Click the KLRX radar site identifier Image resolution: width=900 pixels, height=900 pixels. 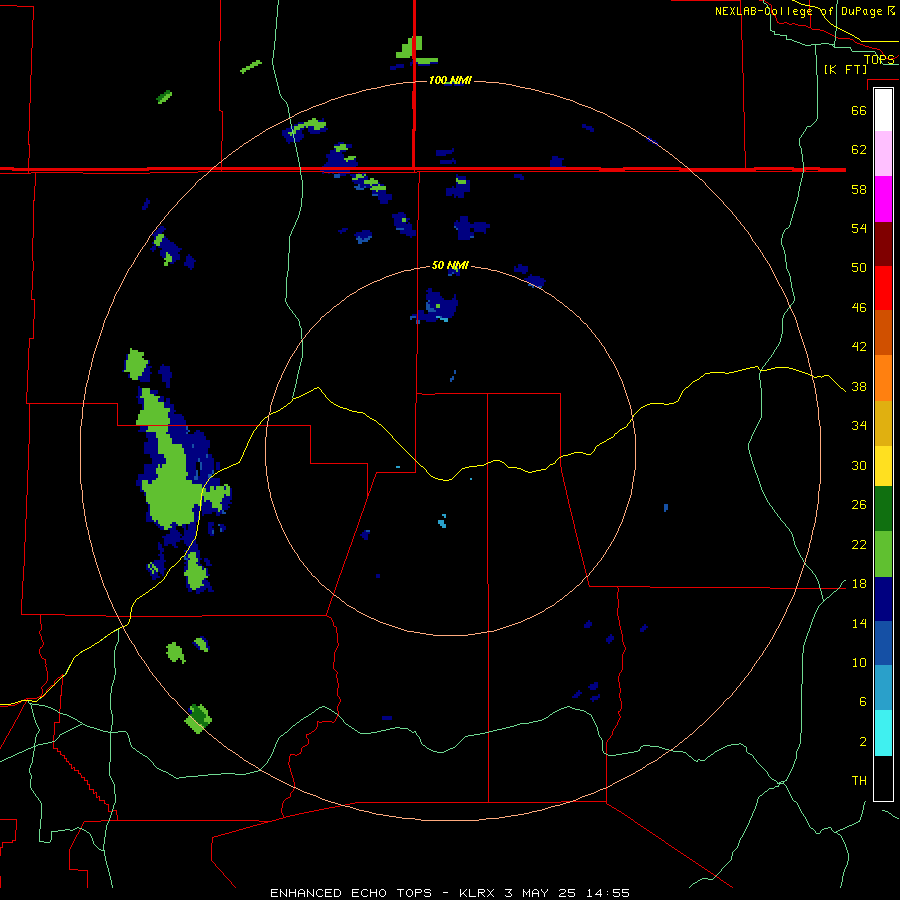click(x=479, y=893)
